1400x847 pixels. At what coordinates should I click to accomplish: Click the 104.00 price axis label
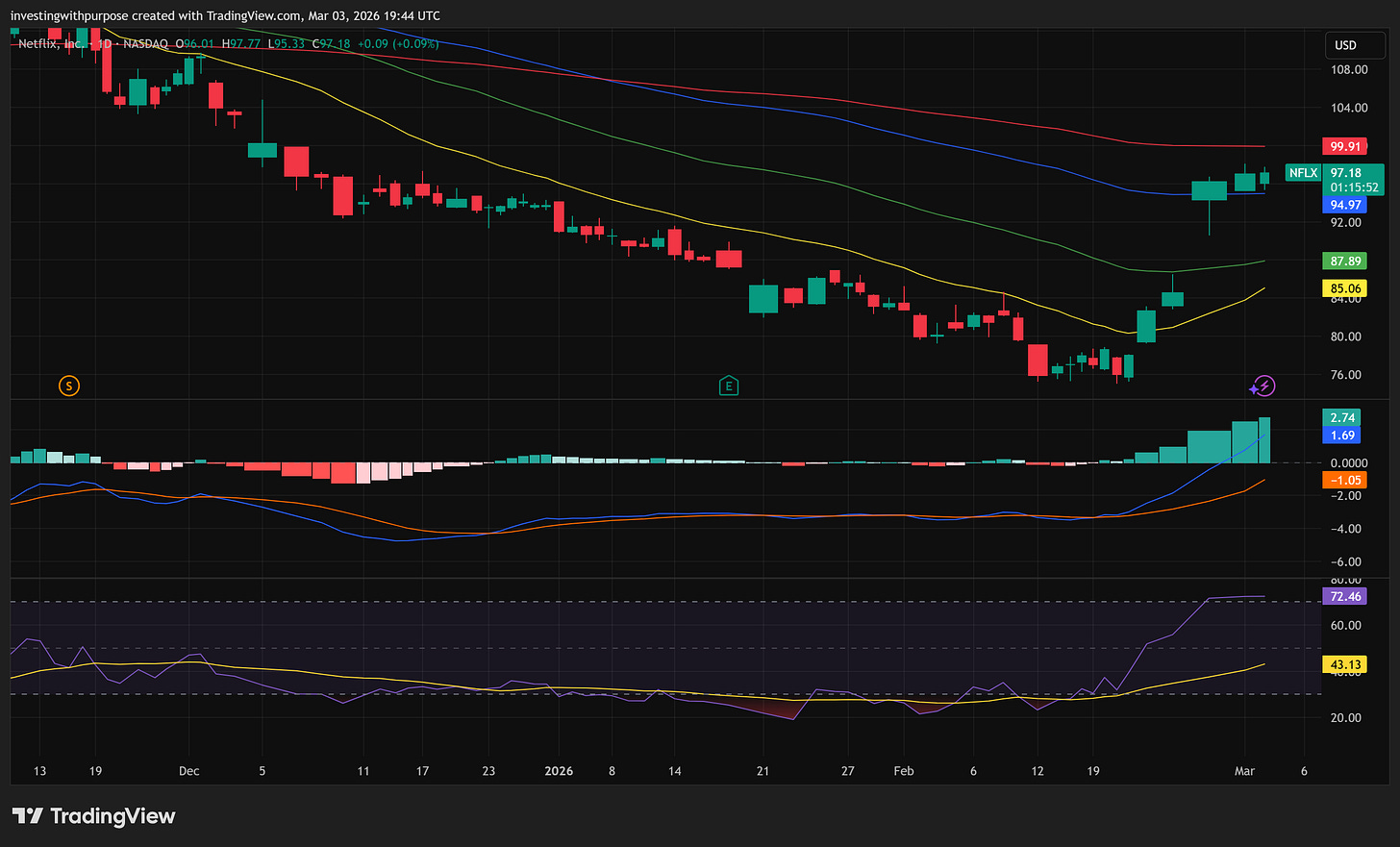[1349, 108]
